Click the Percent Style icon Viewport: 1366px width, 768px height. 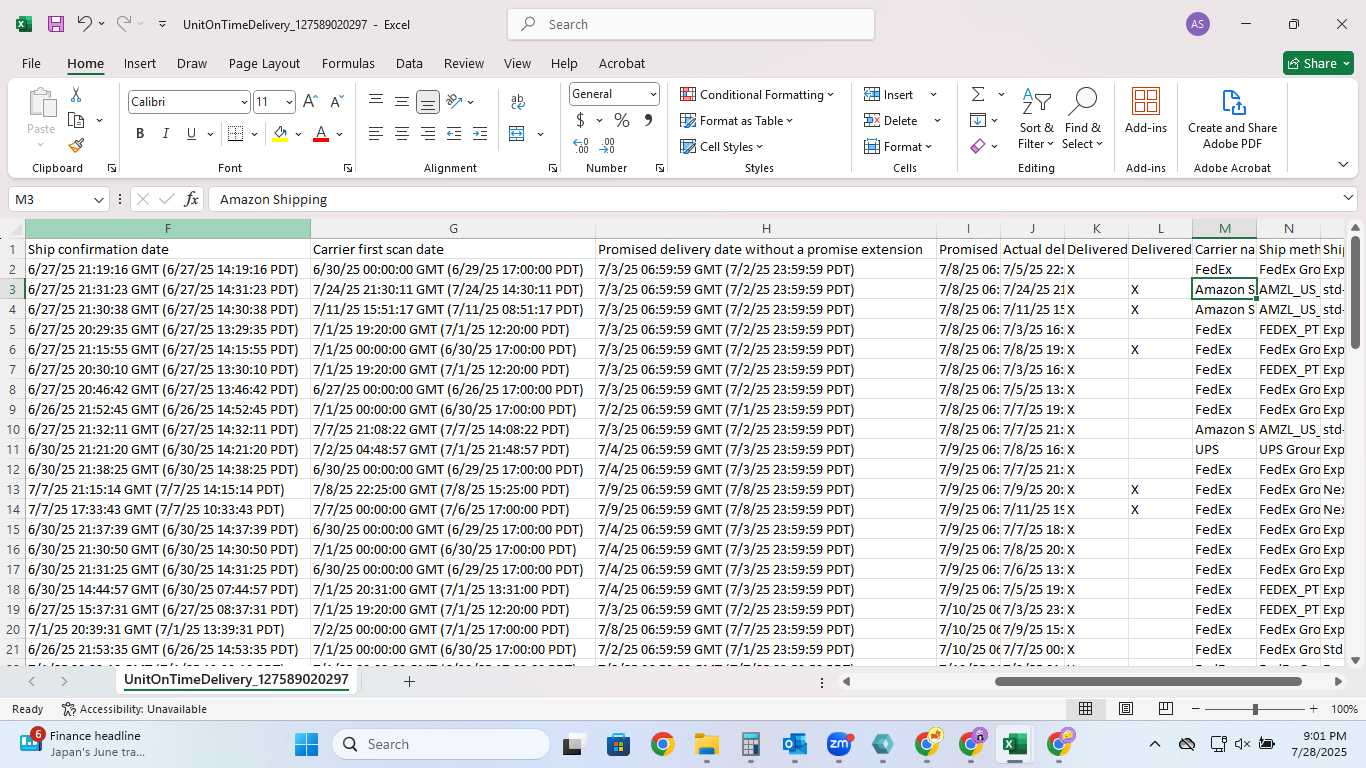coord(621,120)
